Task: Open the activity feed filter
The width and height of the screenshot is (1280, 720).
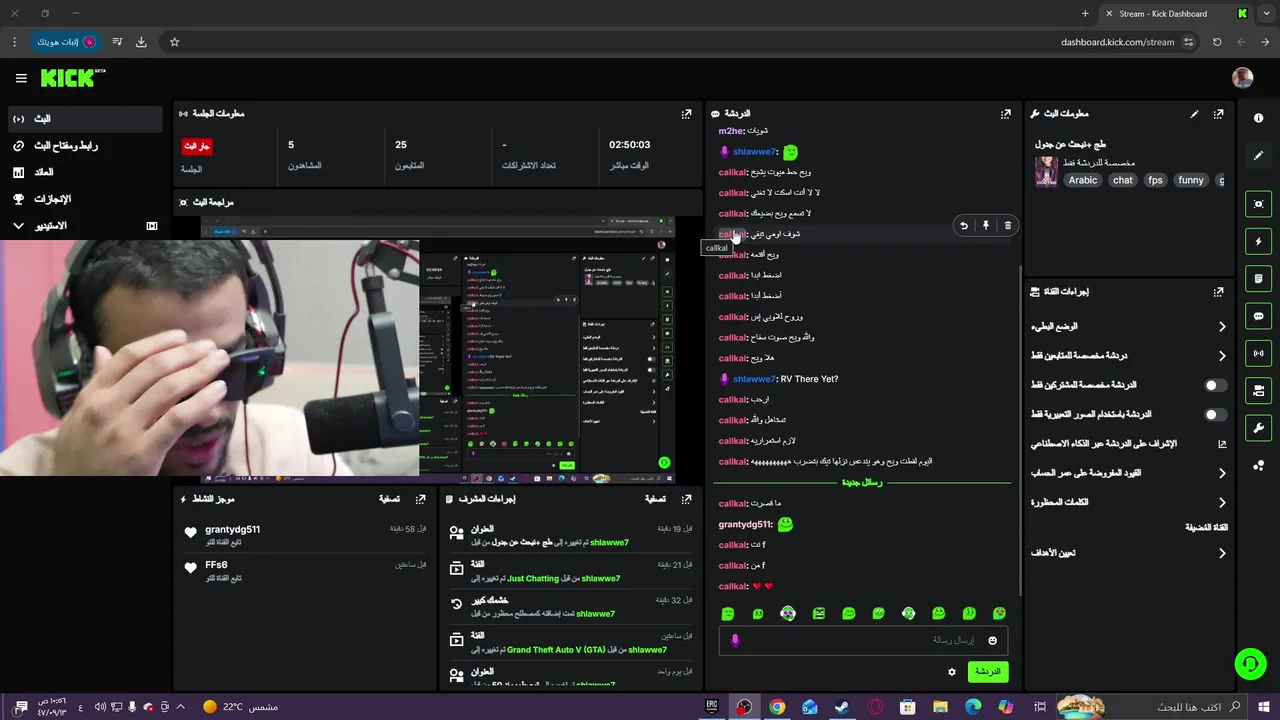Action: click(390, 498)
